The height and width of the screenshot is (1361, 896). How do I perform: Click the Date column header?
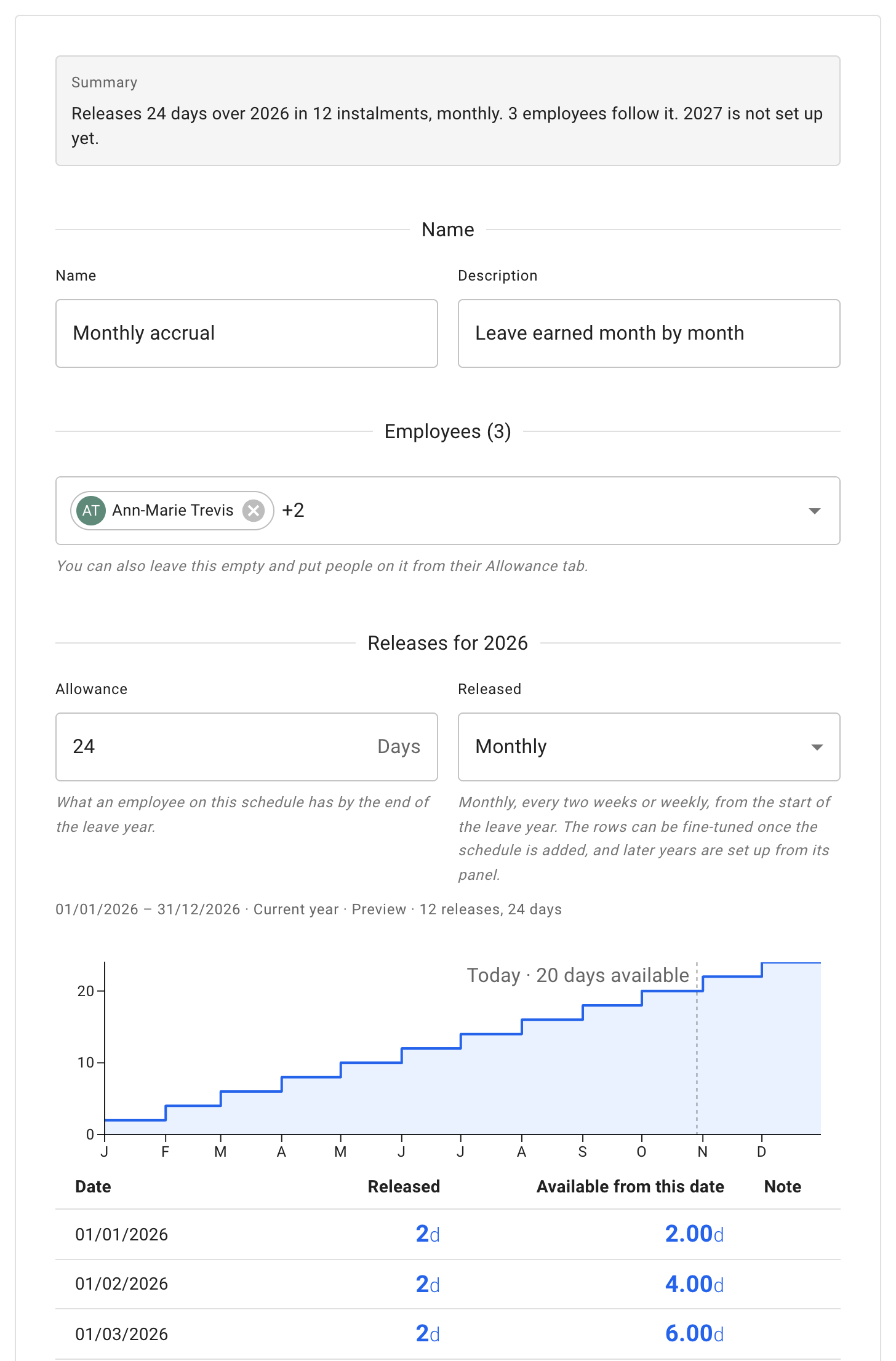tap(93, 1186)
